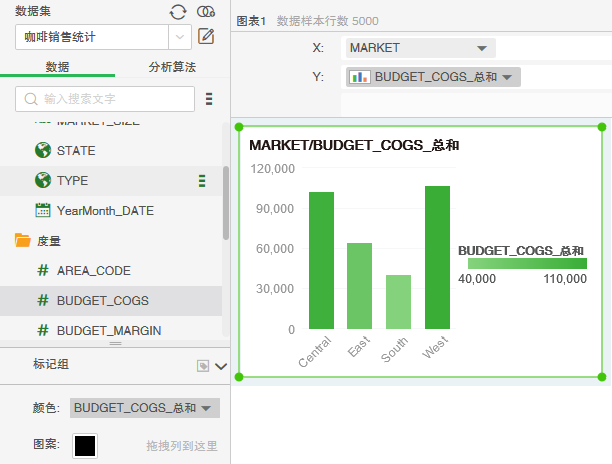The height and width of the screenshot is (464, 612).
Task: Click the refresh dataset icon
Action: [x=179, y=12]
